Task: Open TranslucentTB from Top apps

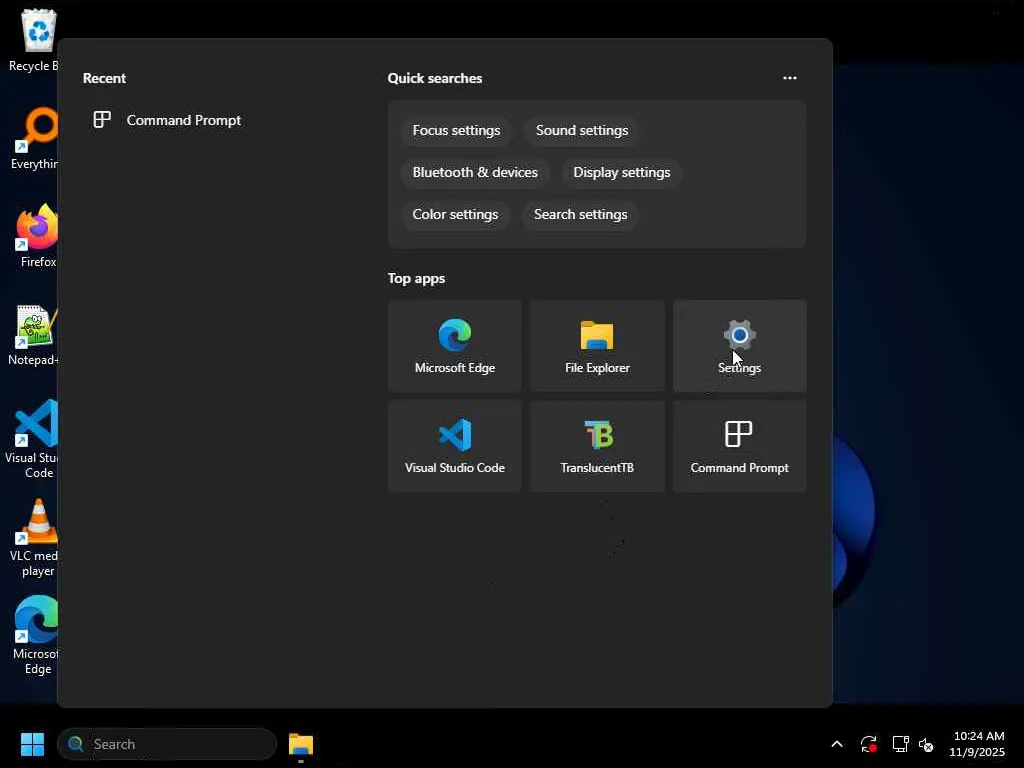Action: [x=597, y=446]
